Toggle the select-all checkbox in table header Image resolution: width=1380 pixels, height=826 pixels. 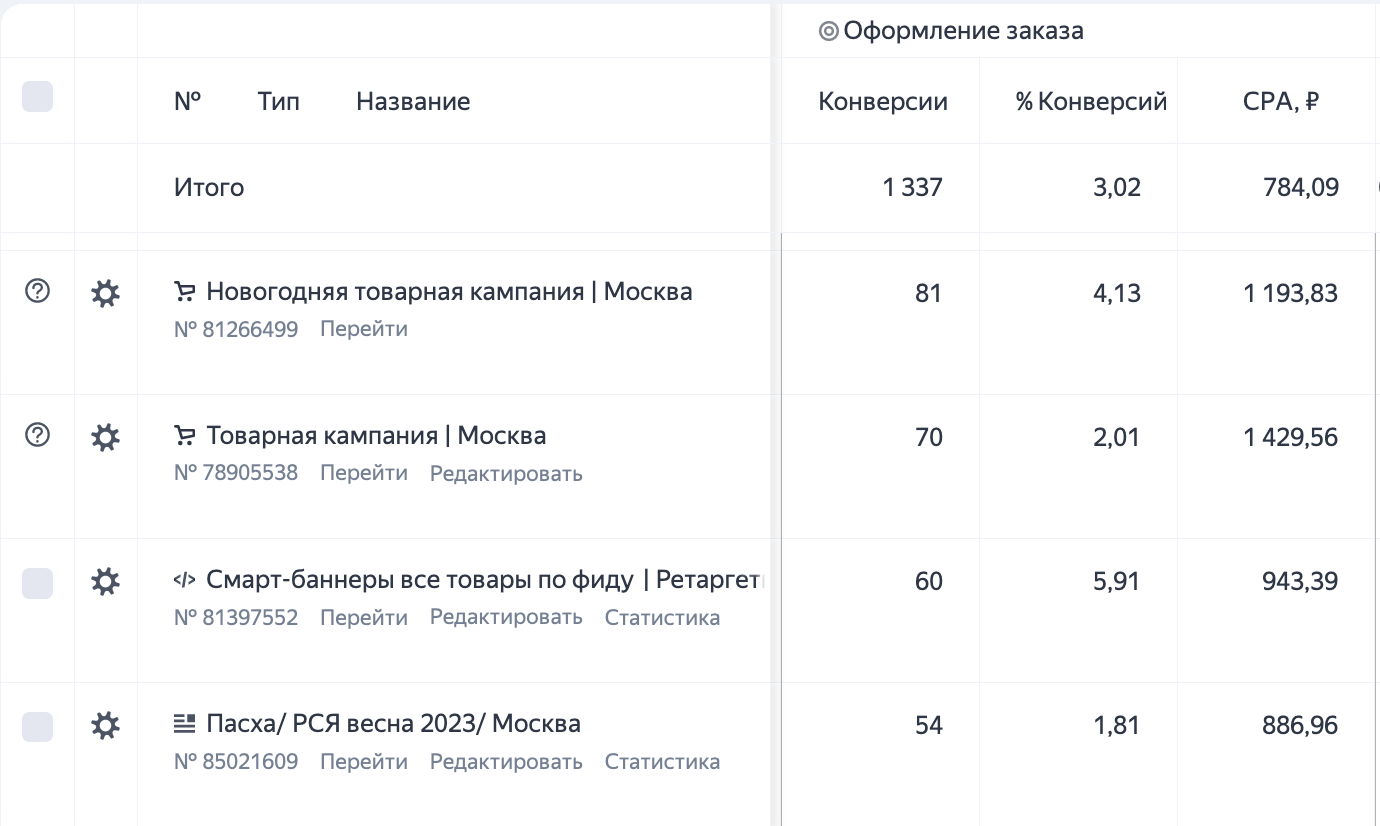(37, 97)
